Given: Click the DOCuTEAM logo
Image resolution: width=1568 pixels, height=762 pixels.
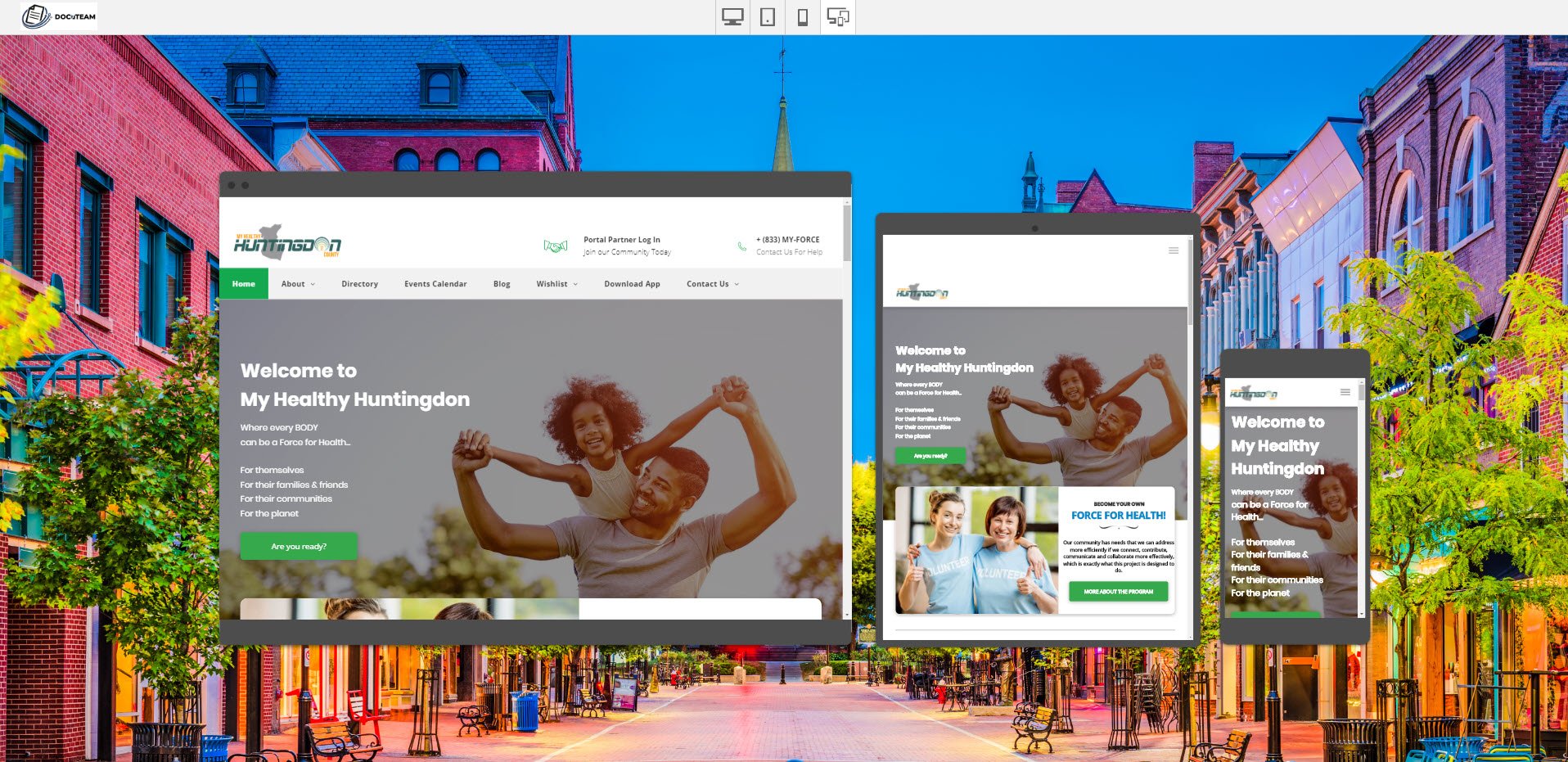Looking at the screenshot, I should click(x=57, y=16).
